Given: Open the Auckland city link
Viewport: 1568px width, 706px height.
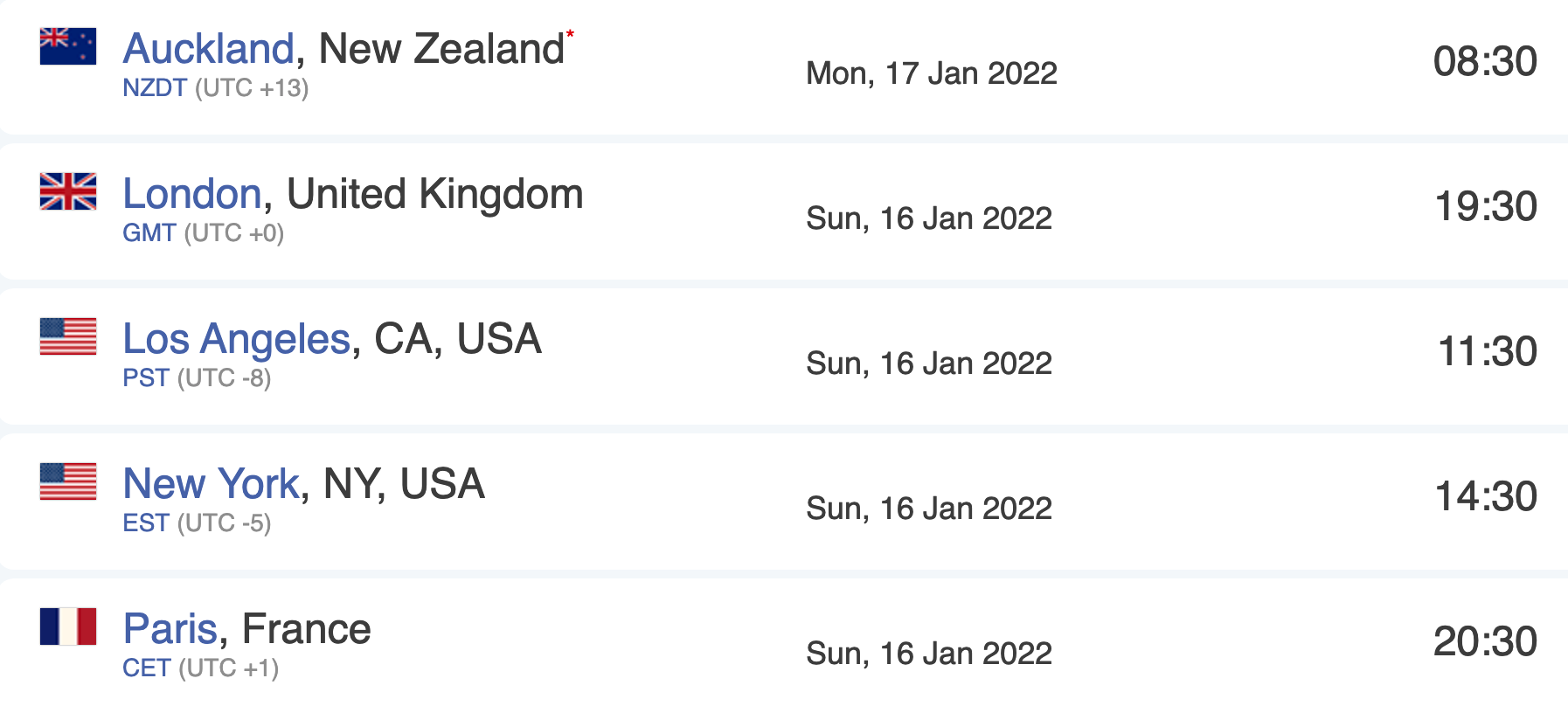Looking at the screenshot, I should (208, 49).
